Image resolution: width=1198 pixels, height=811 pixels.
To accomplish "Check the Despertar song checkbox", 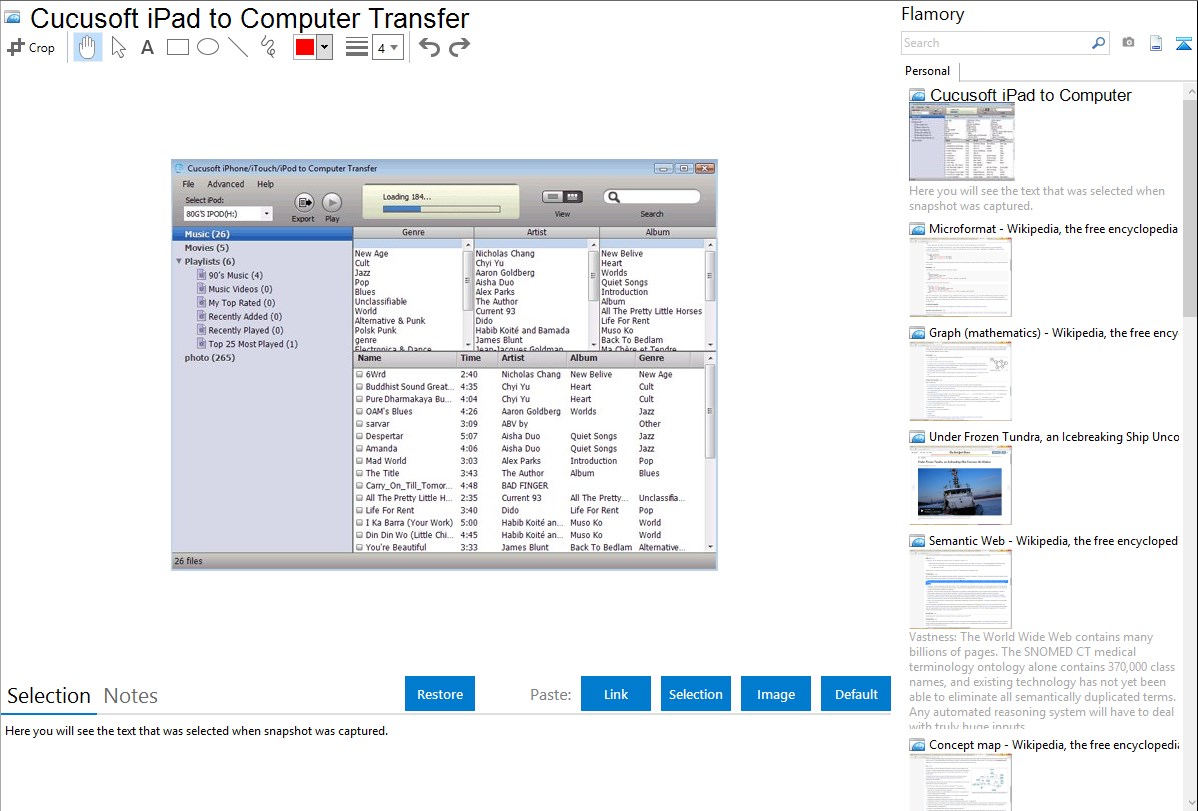I will [359, 436].
